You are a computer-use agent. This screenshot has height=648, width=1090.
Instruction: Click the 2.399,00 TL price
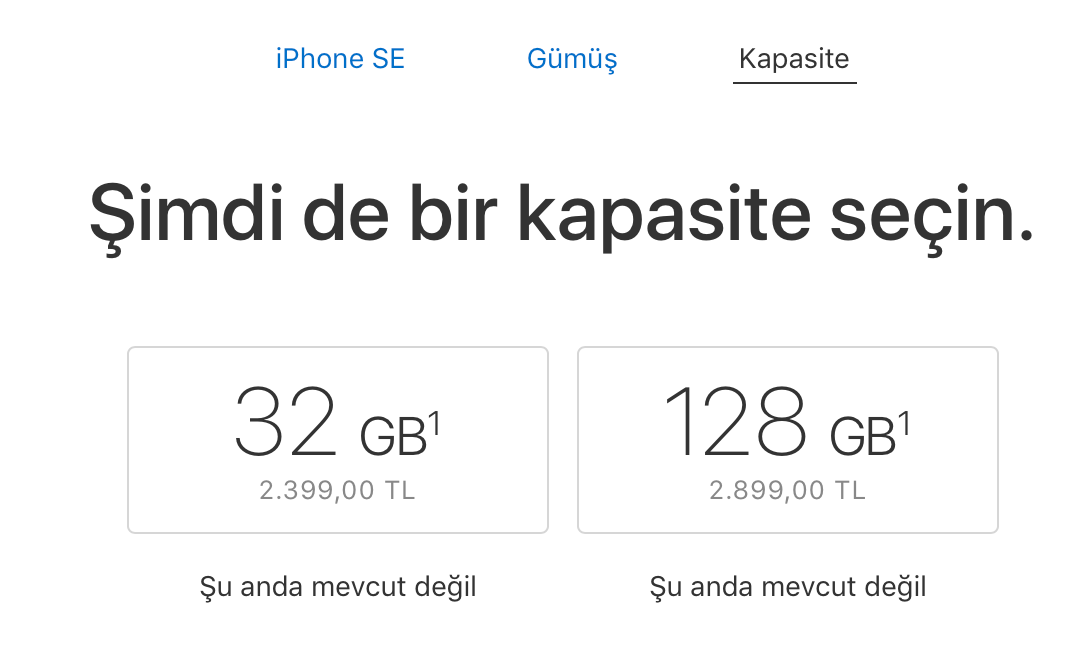[338, 491]
